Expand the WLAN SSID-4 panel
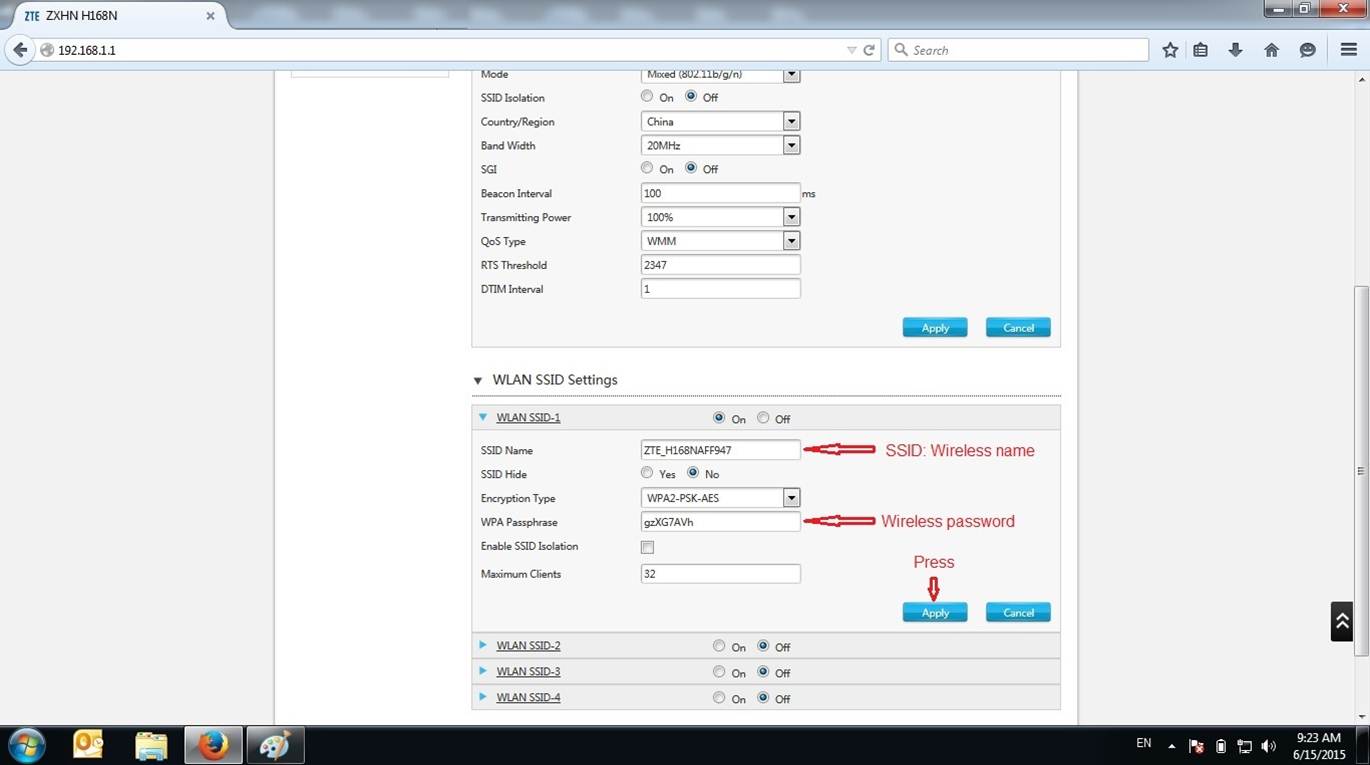1370x765 pixels. click(x=483, y=697)
